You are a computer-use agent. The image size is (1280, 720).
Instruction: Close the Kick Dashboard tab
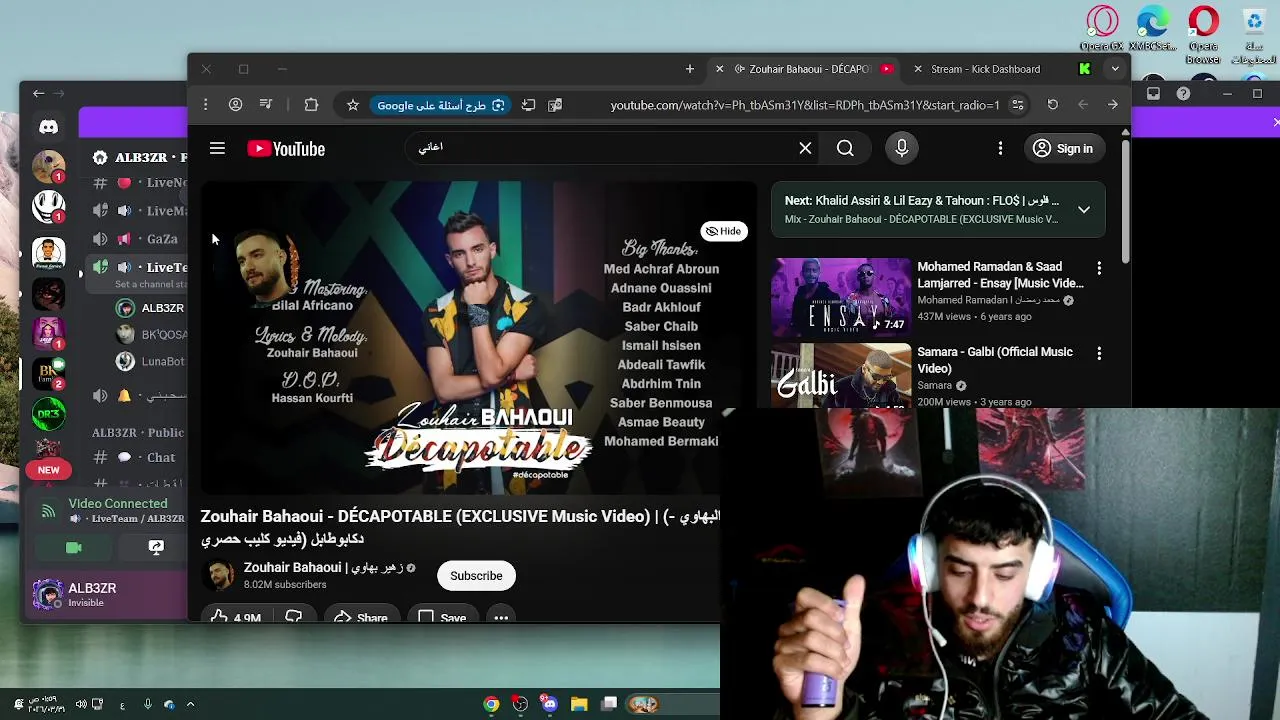[x=918, y=69]
